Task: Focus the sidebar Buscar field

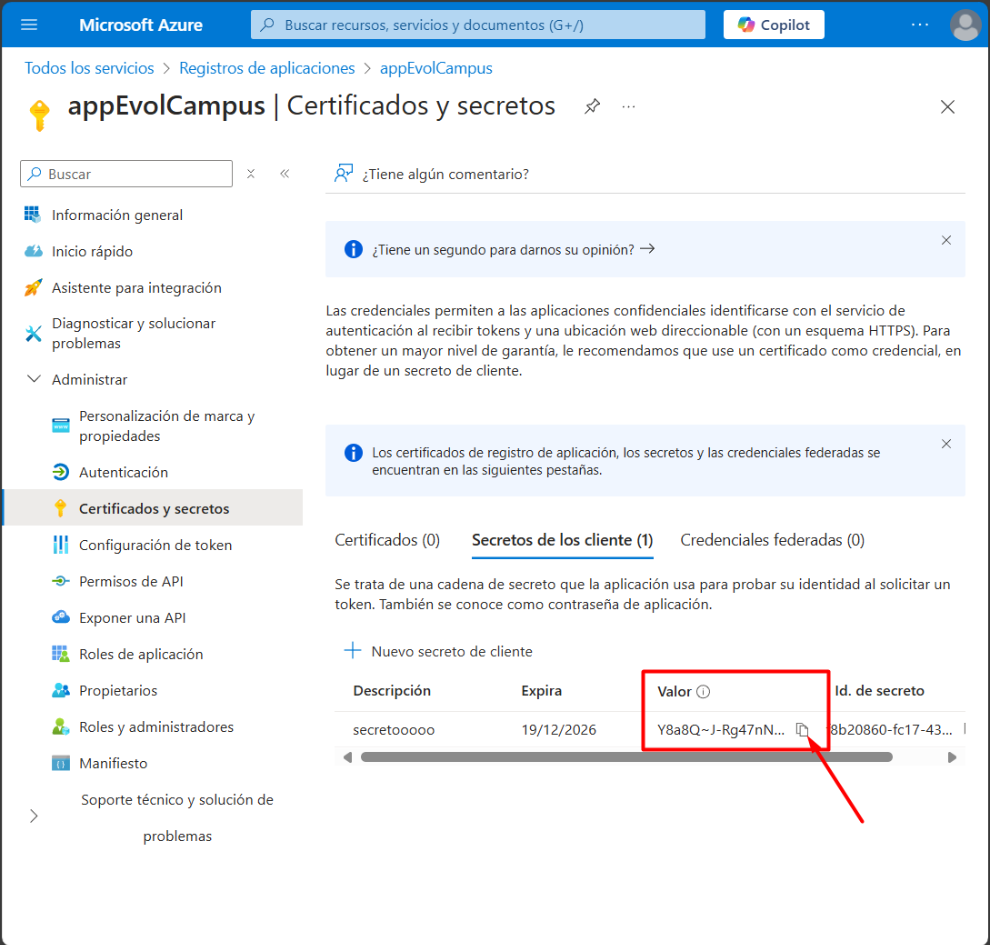Action: [x=126, y=174]
